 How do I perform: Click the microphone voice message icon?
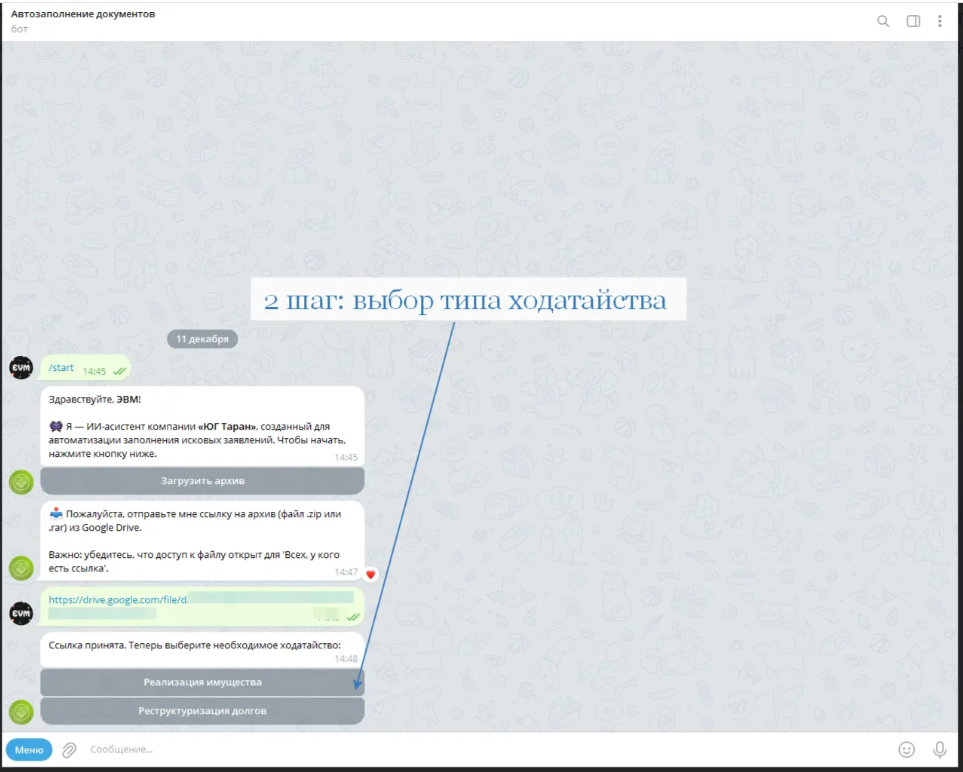click(939, 749)
